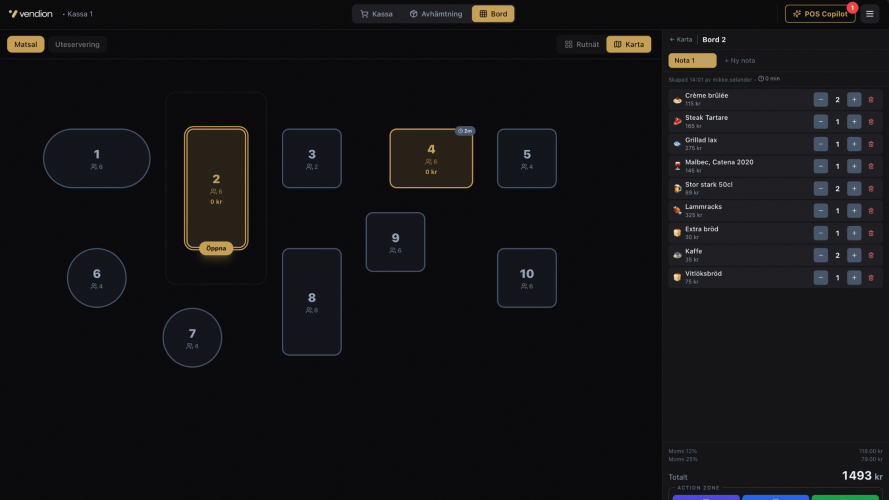Select round table 6
889x500 pixels.
pos(96,278)
